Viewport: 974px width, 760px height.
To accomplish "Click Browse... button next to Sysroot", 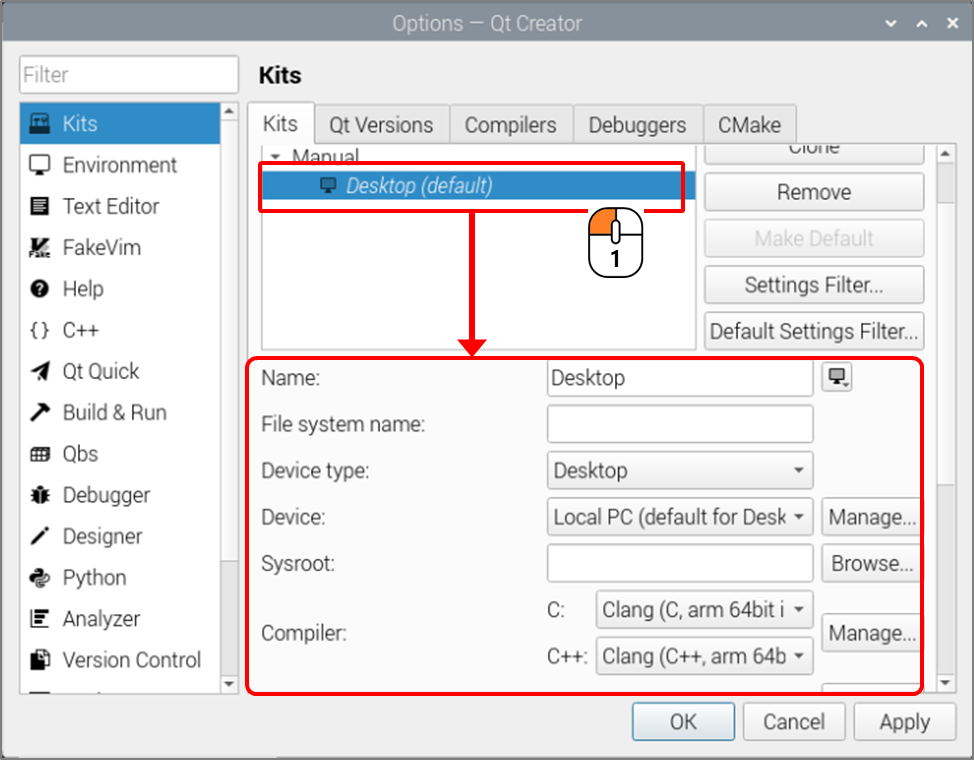I will coord(871,564).
